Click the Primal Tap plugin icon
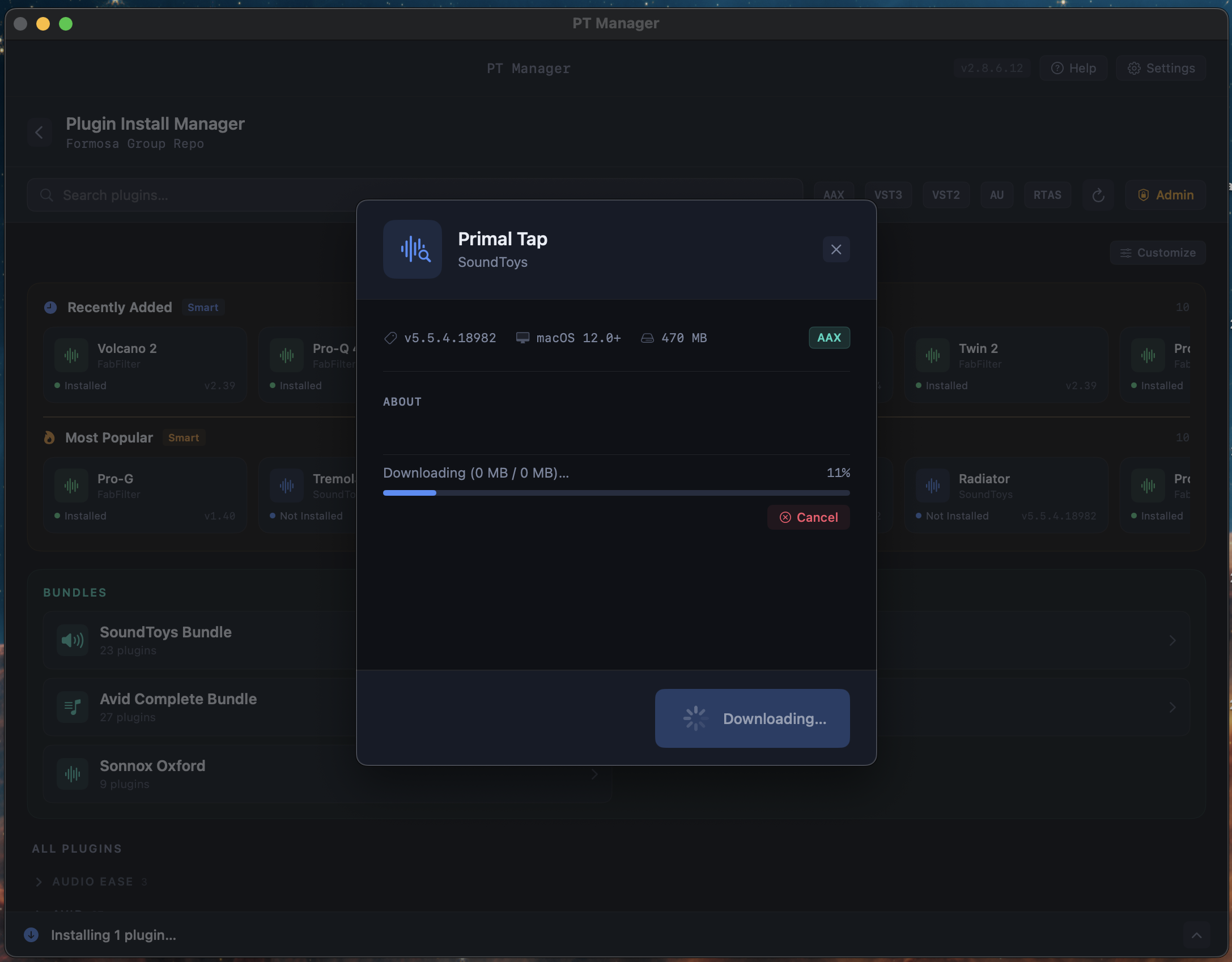This screenshot has width=1232, height=962. tap(413, 249)
